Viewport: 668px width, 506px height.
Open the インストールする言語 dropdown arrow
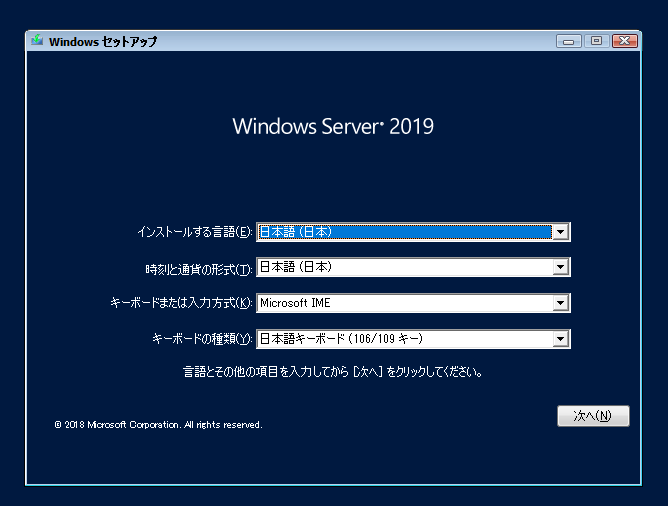click(561, 232)
